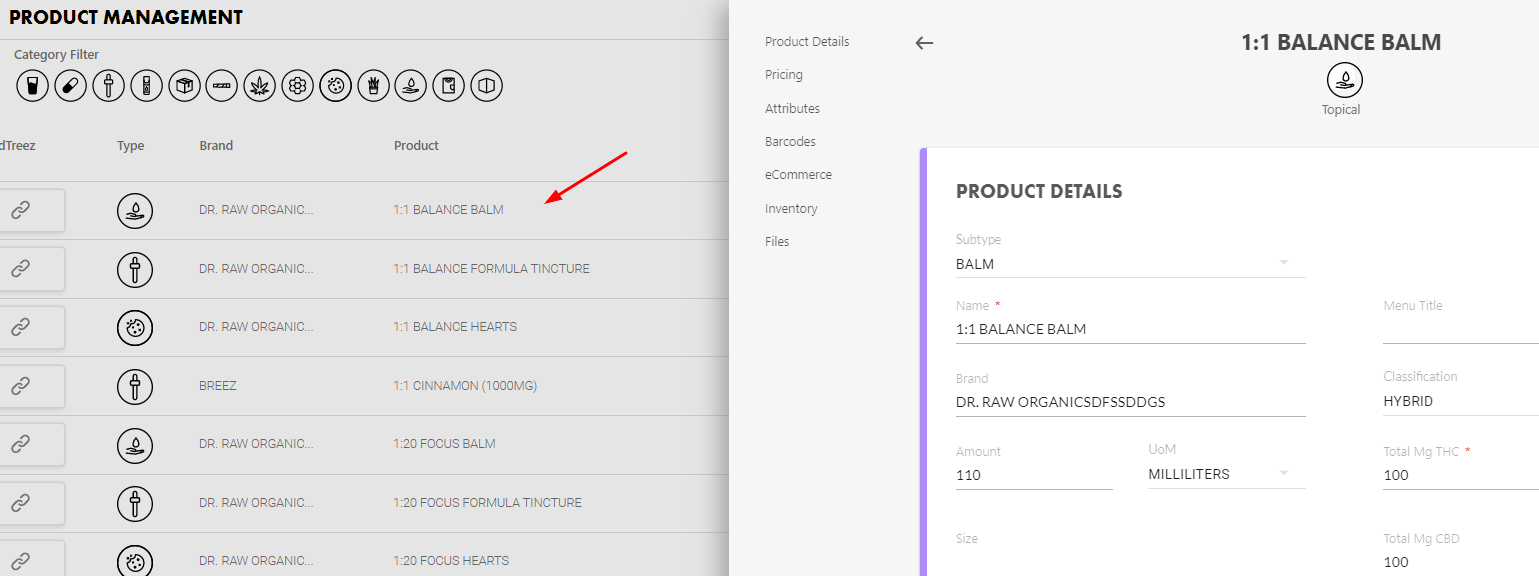Select the Capsule pill category filter
The height and width of the screenshot is (576, 1539).
70,86
